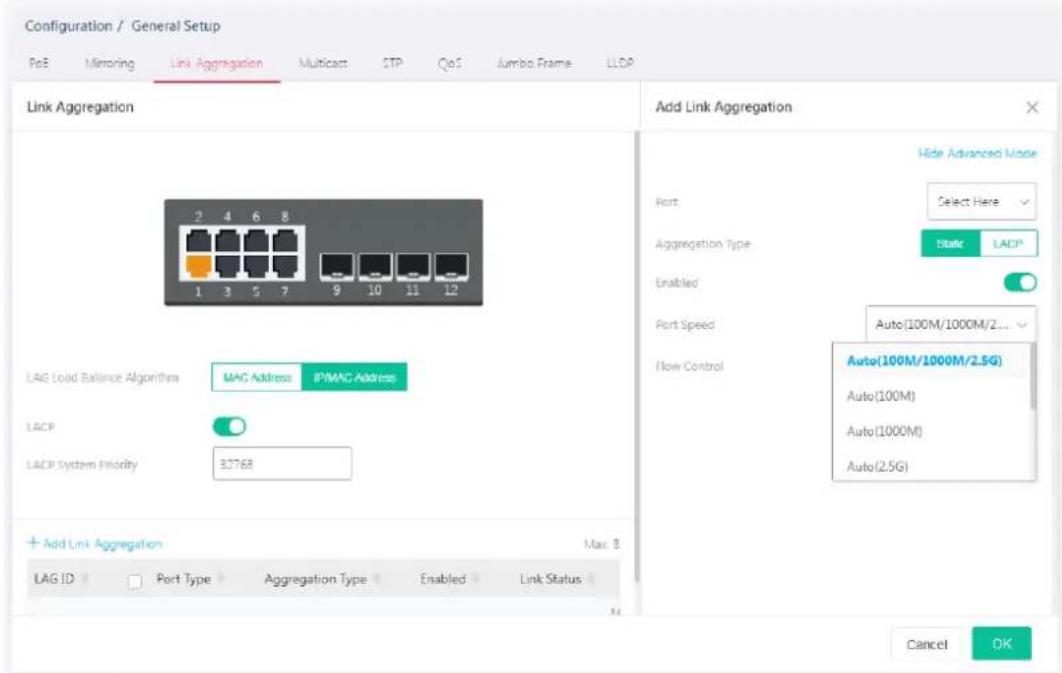Collapse the Port Speed dropdown
This screenshot has height=673, width=1062.
point(951,324)
